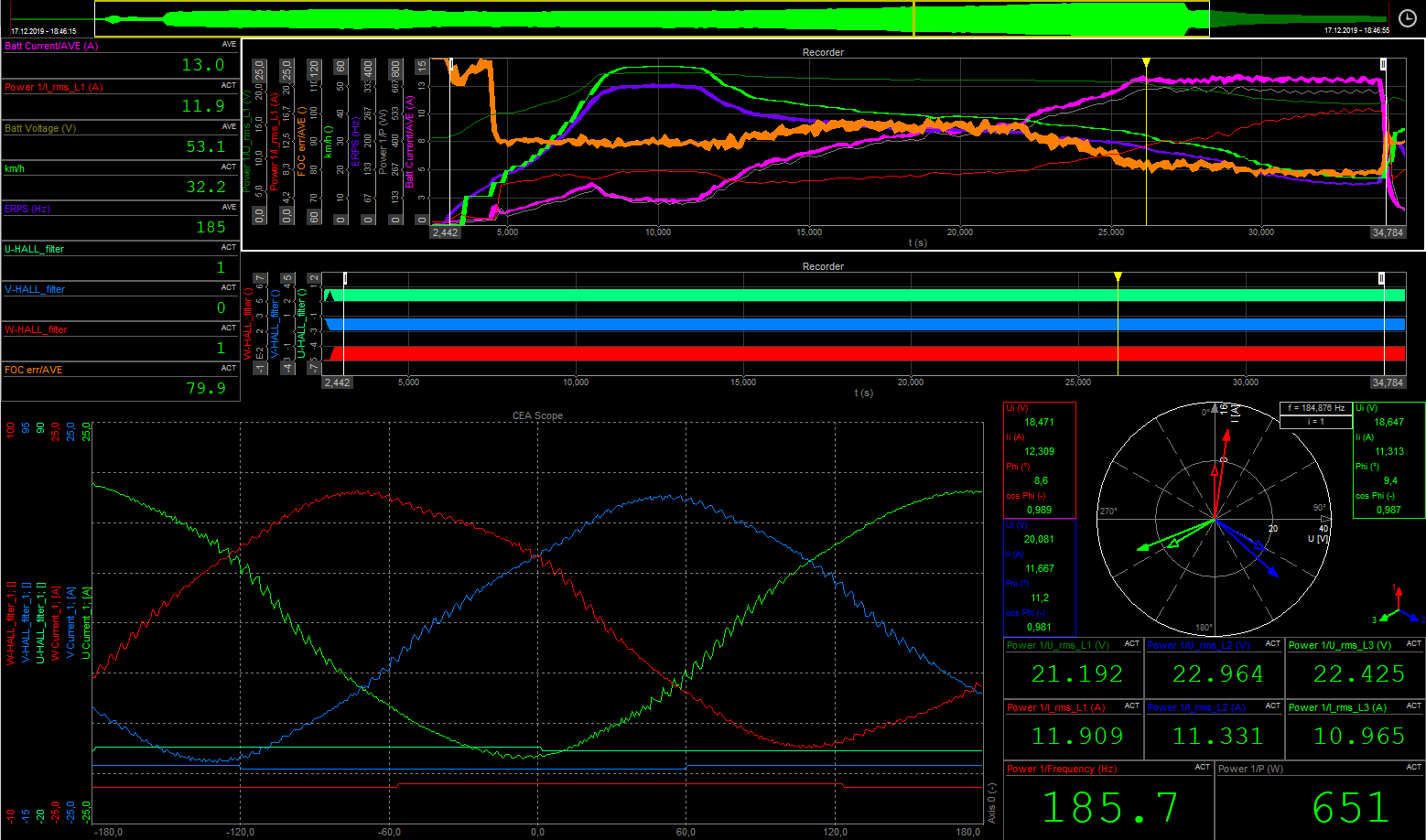Image resolution: width=1426 pixels, height=840 pixels.
Task: Select the left-panel Power 1/I_rms_L1 value 11.9
Action: [x=202, y=106]
